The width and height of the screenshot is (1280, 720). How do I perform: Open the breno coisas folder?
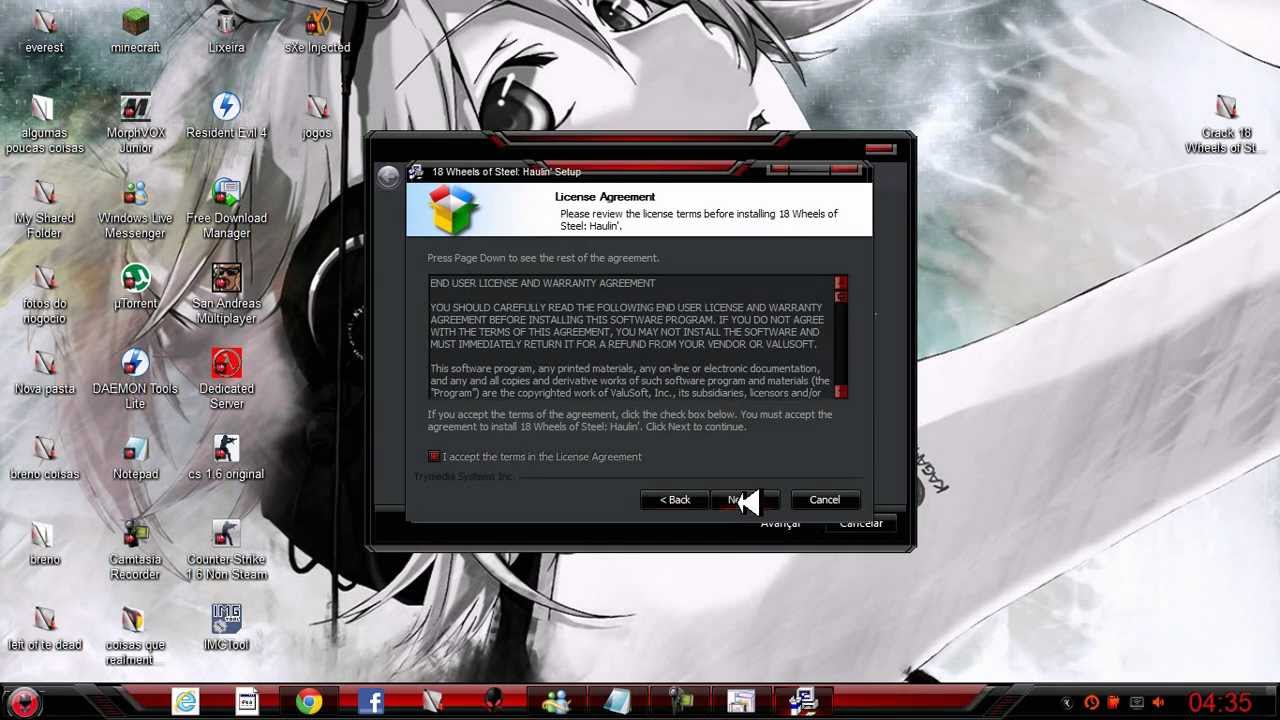point(44,458)
